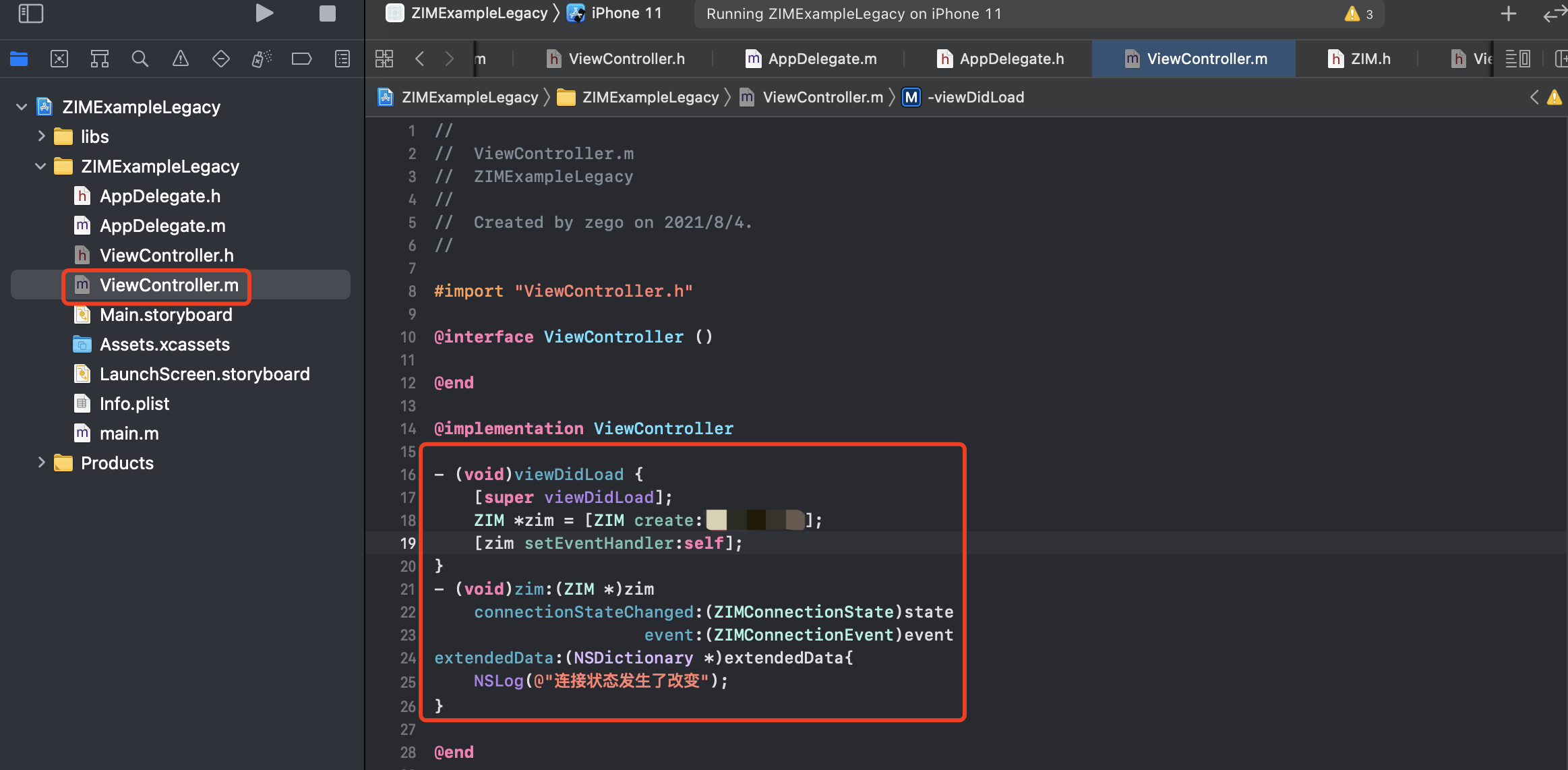This screenshot has width=1568, height=770.
Task: Stop the running application
Action: (x=328, y=13)
